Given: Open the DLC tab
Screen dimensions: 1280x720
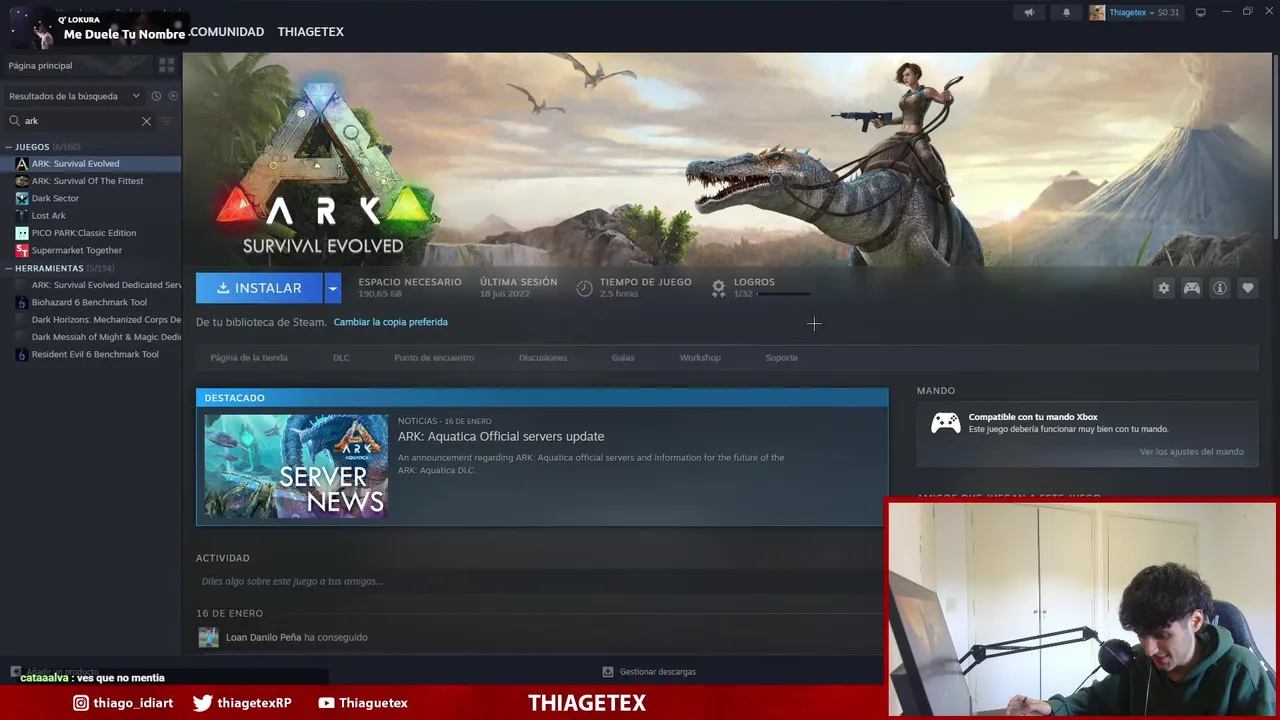Looking at the screenshot, I should (341, 358).
